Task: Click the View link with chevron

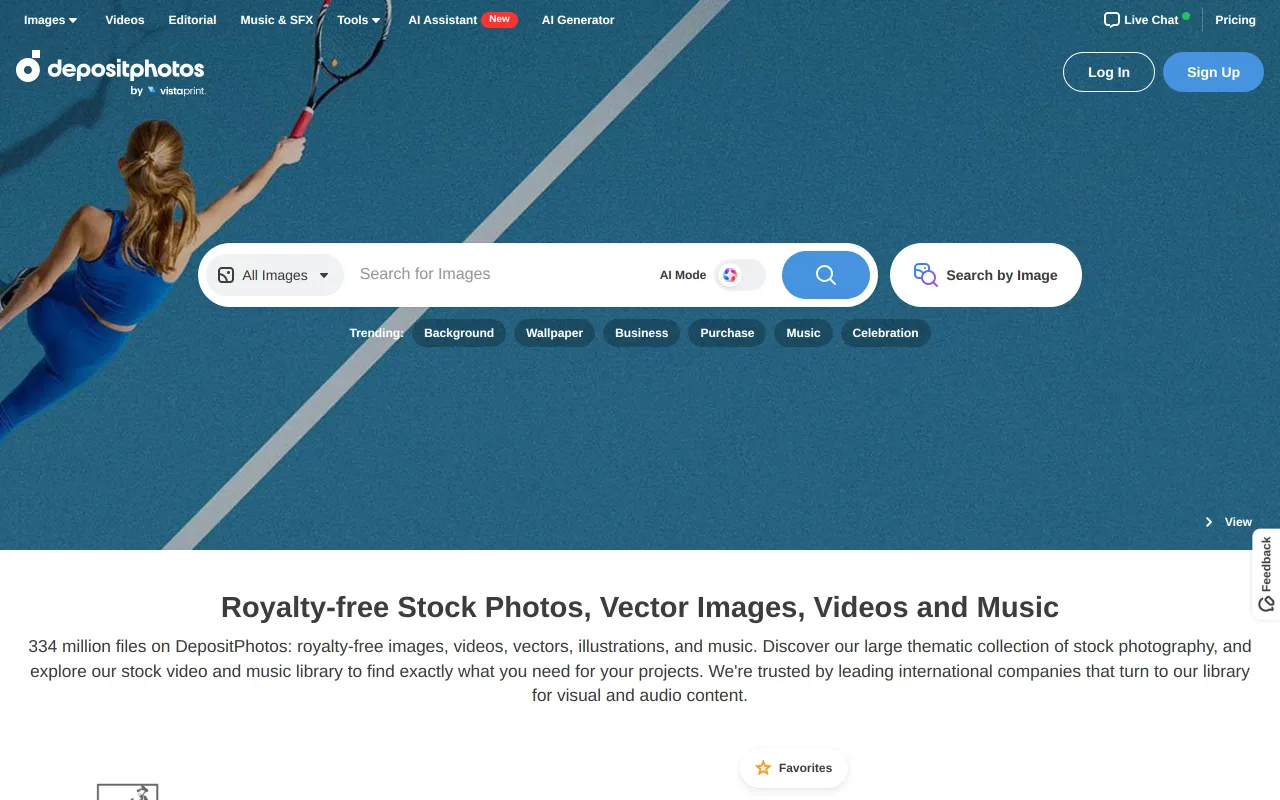Action: click(1228, 522)
